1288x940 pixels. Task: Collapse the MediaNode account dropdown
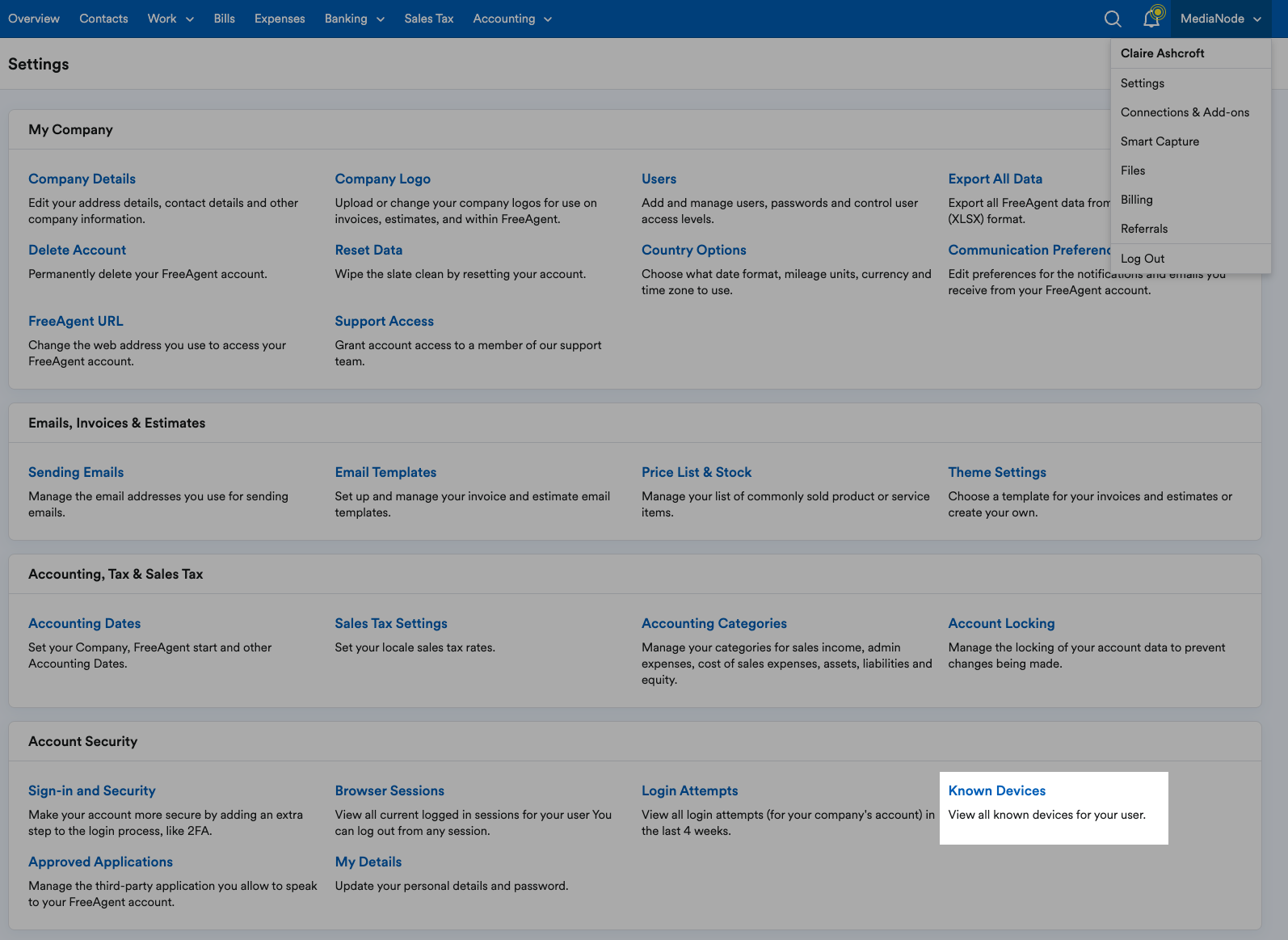click(x=1220, y=19)
